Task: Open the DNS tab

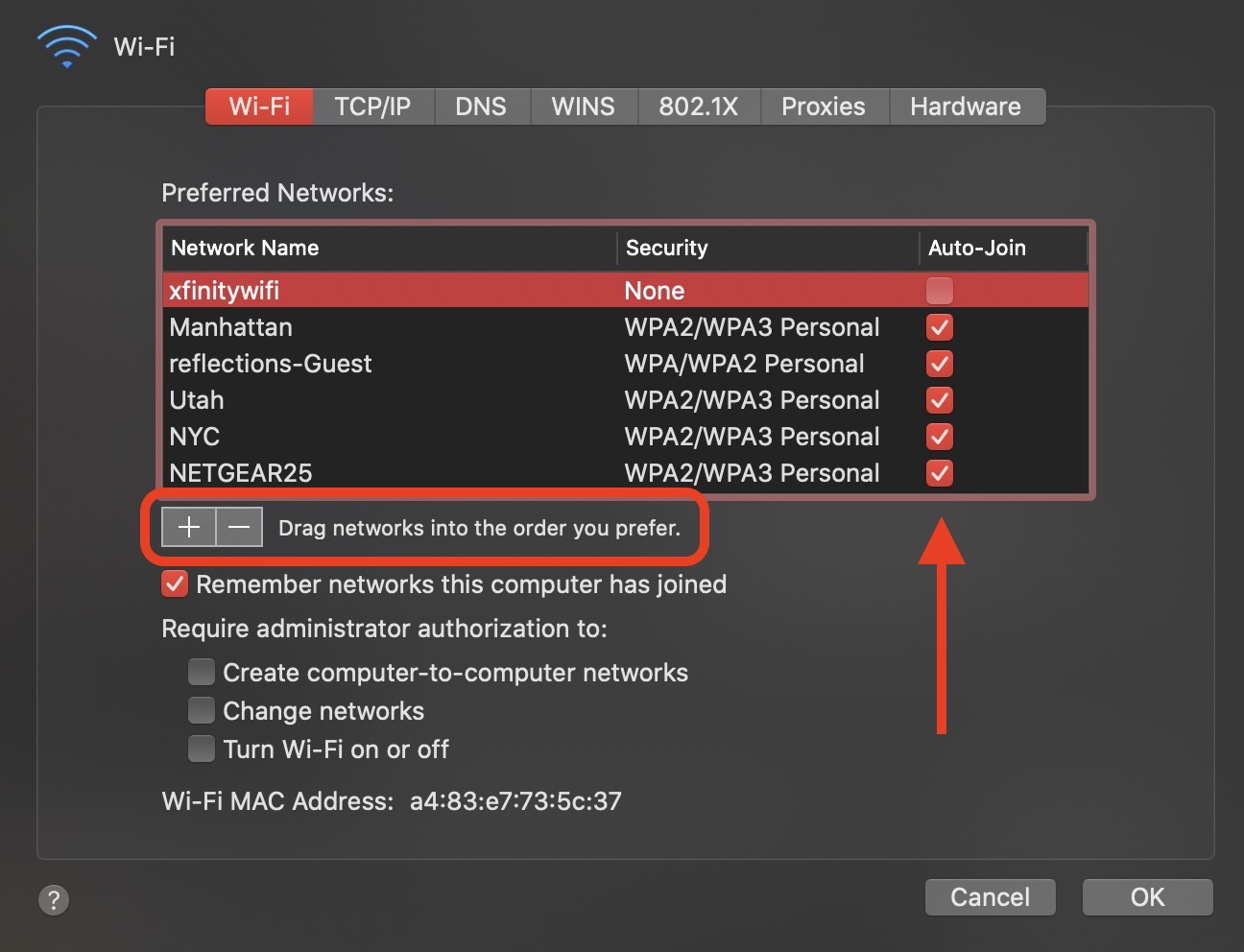Action: click(481, 107)
